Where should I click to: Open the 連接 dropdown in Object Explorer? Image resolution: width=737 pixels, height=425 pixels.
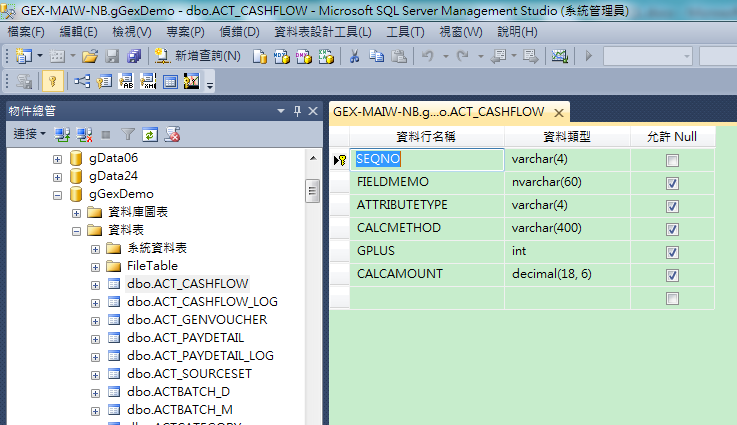click(x=30, y=134)
